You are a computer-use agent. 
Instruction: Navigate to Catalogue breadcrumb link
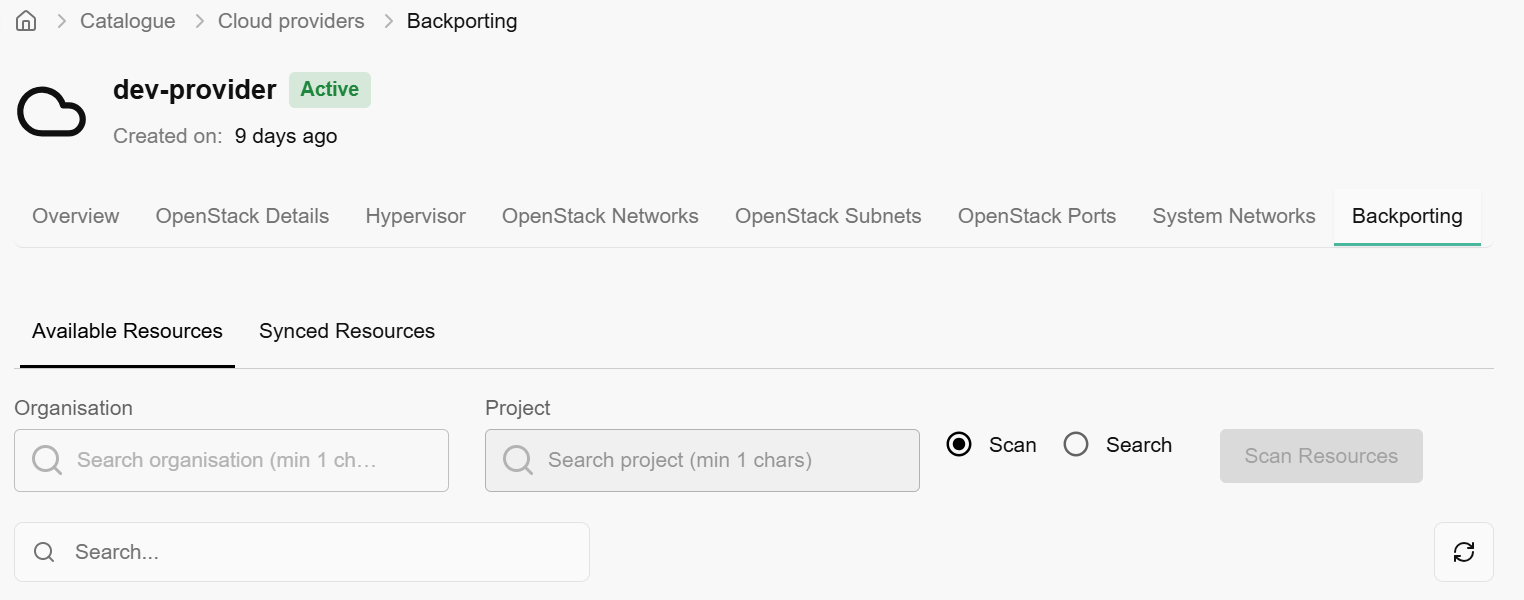tap(128, 21)
